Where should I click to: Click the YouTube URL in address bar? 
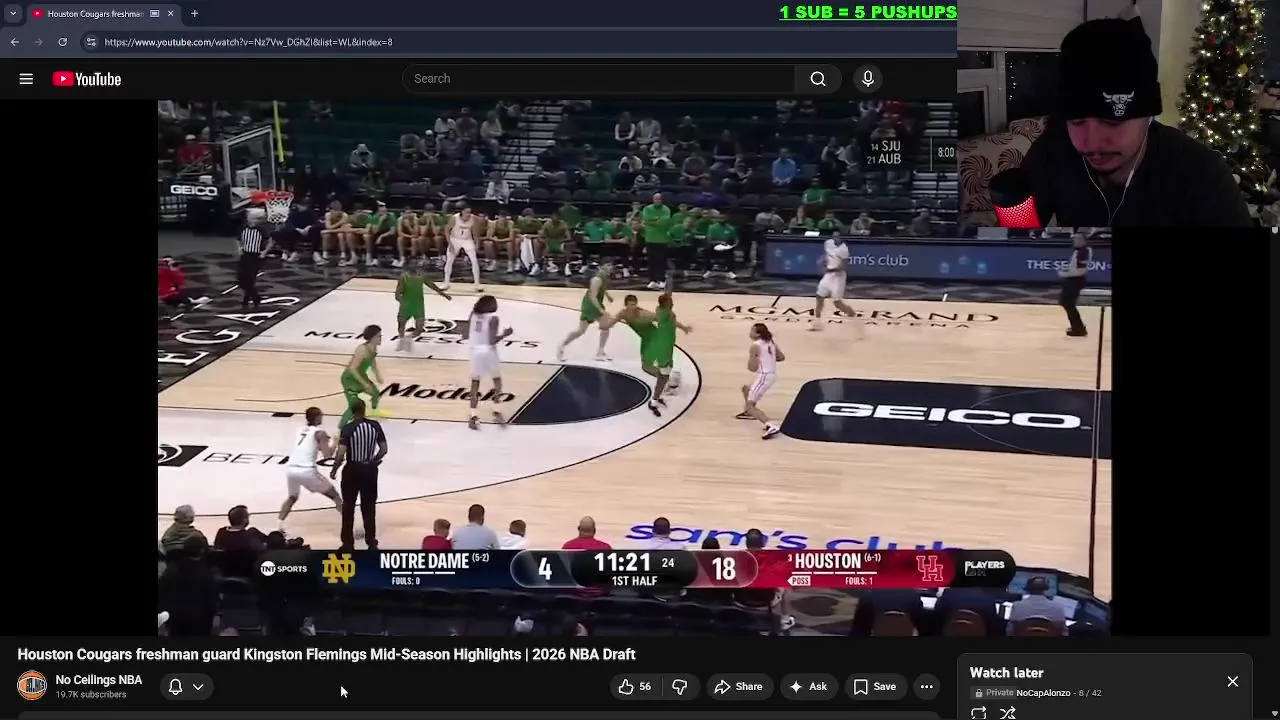click(x=248, y=42)
